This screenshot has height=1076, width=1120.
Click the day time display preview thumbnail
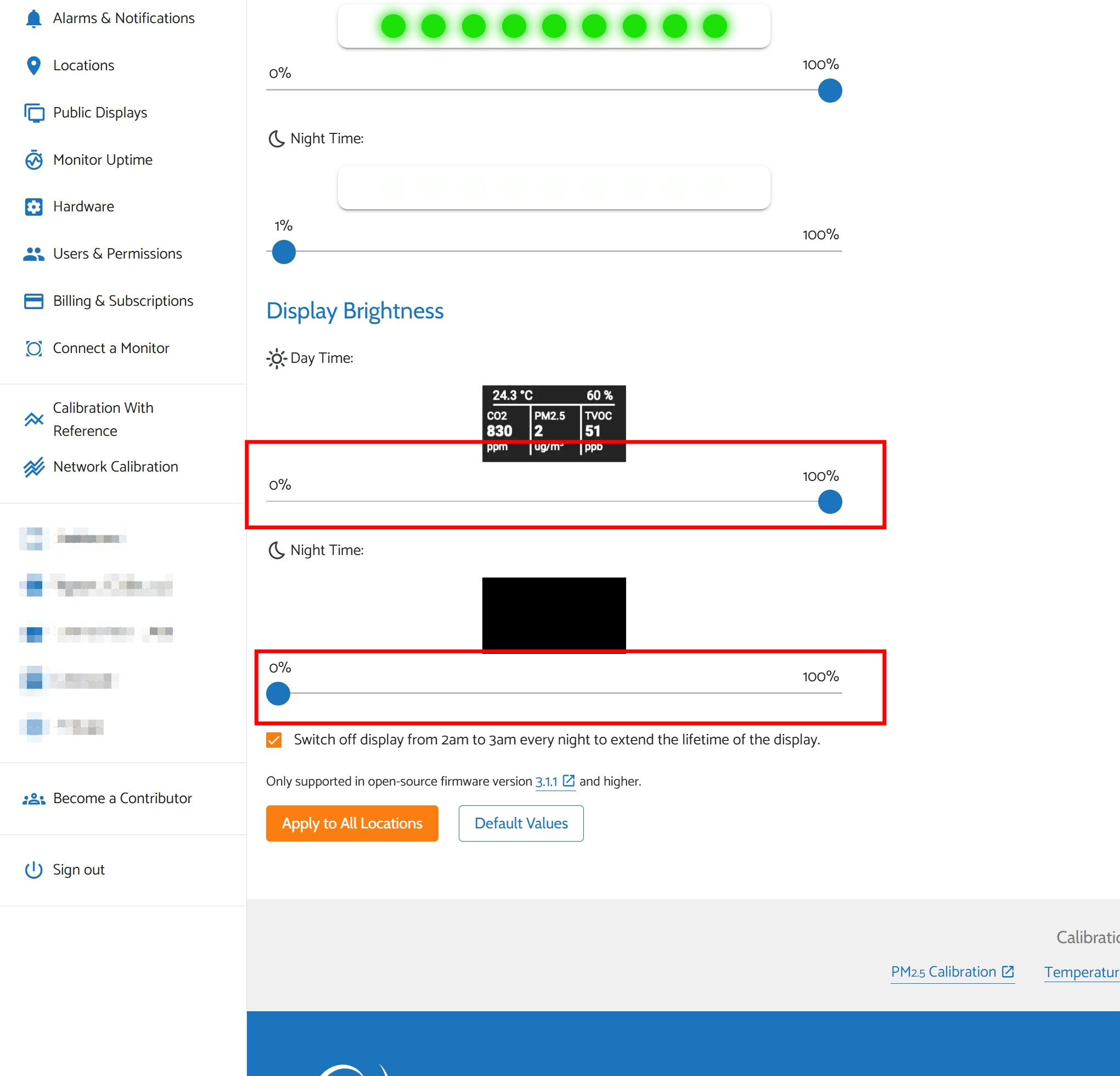click(554, 423)
